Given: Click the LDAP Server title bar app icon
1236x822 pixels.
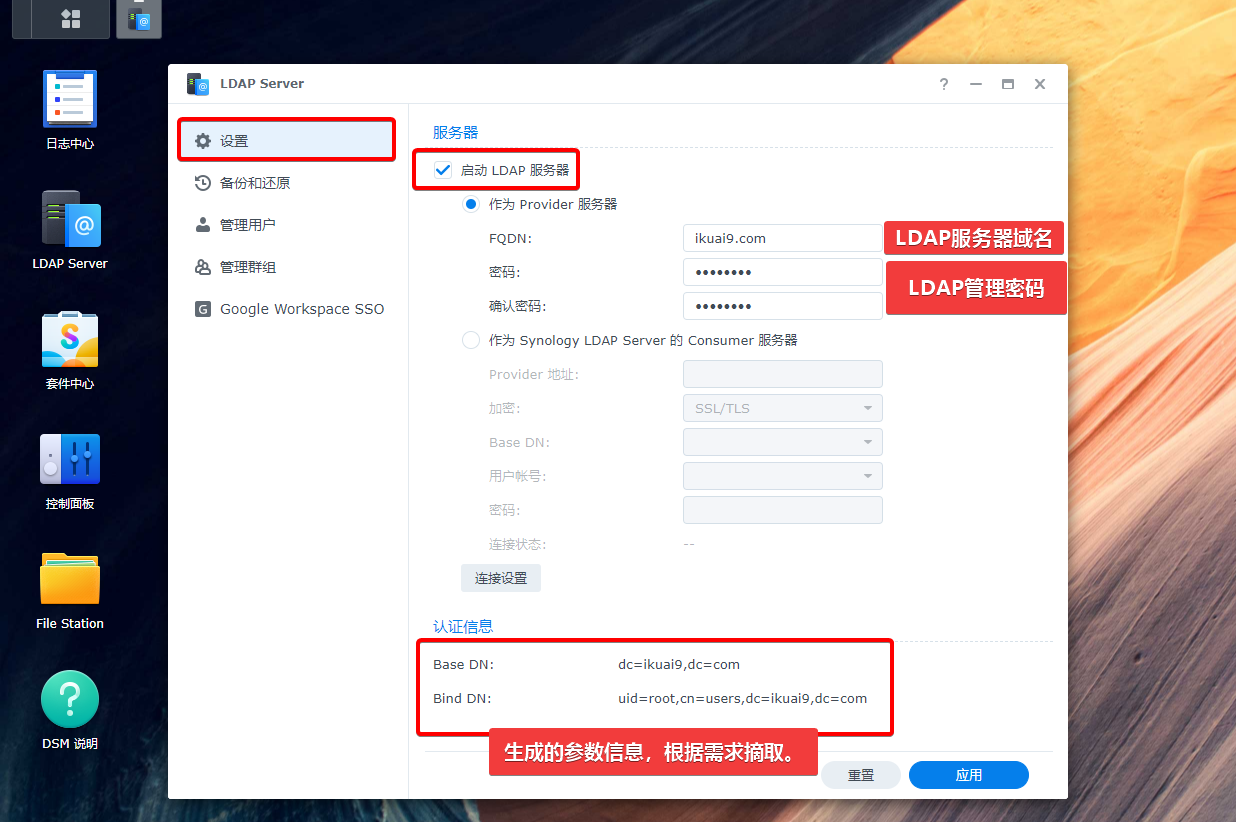Looking at the screenshot, I should (198, 84).
